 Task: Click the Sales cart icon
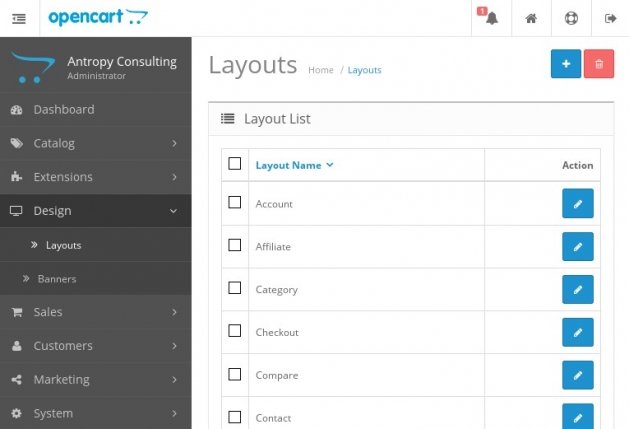coord(16,312)
